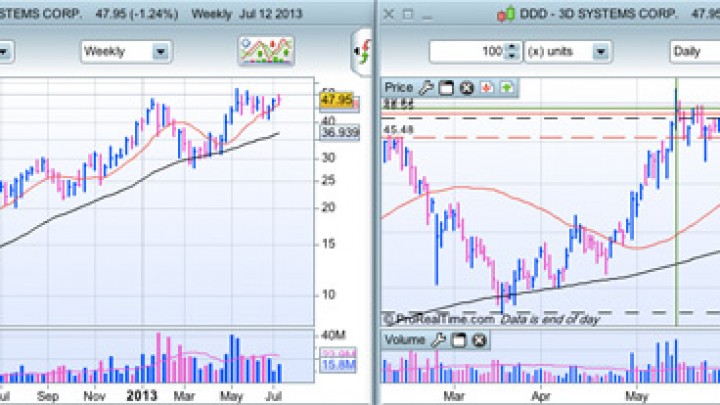Click 'DDD - 3D SYSTEMS CORP.' window title
Viewport: 720px width, 405px height.
pos(598,14)
